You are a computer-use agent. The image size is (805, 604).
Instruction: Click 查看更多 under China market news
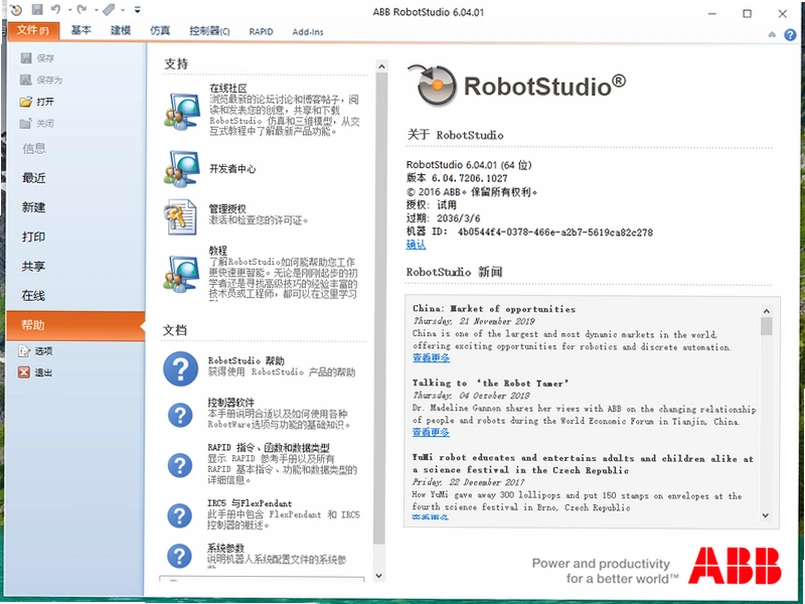coord(431,357)
